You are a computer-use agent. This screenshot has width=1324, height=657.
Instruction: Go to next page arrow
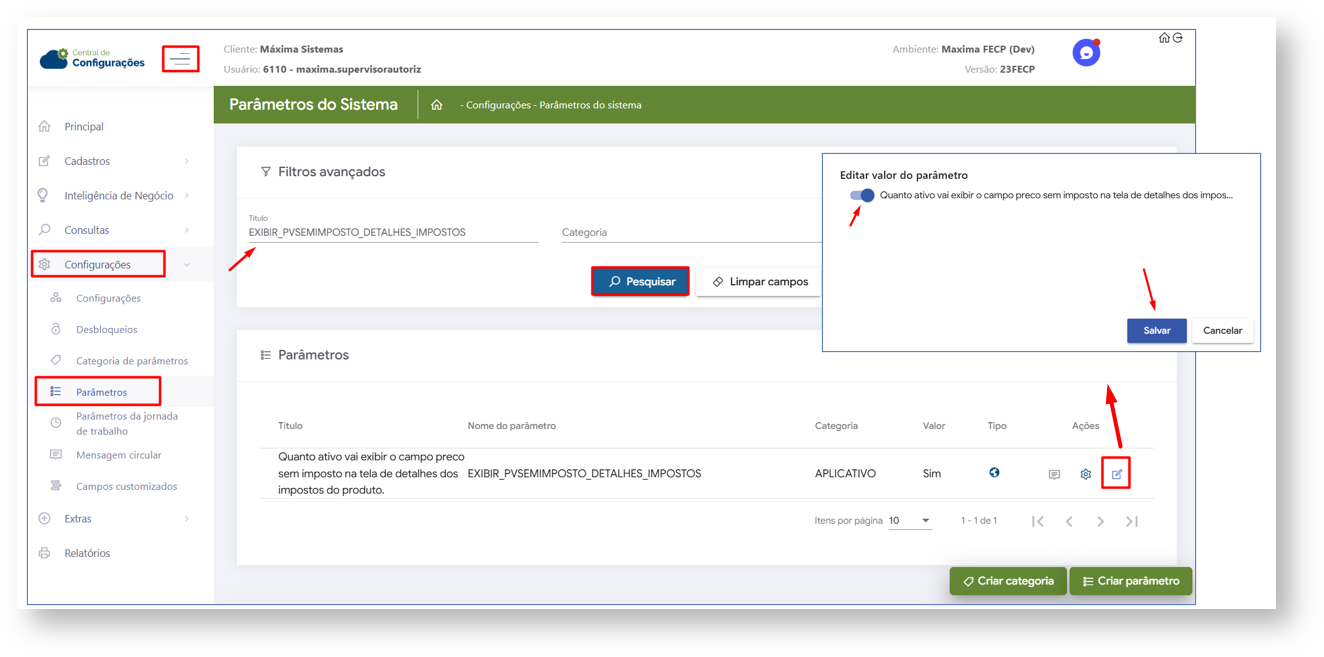coord(1100,521)
